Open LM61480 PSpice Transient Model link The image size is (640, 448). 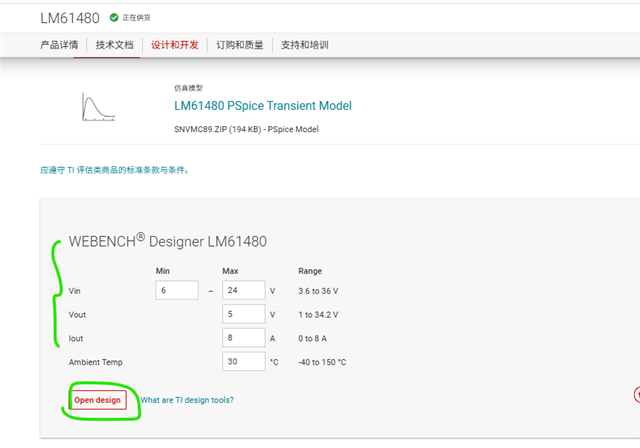[263, 106]
